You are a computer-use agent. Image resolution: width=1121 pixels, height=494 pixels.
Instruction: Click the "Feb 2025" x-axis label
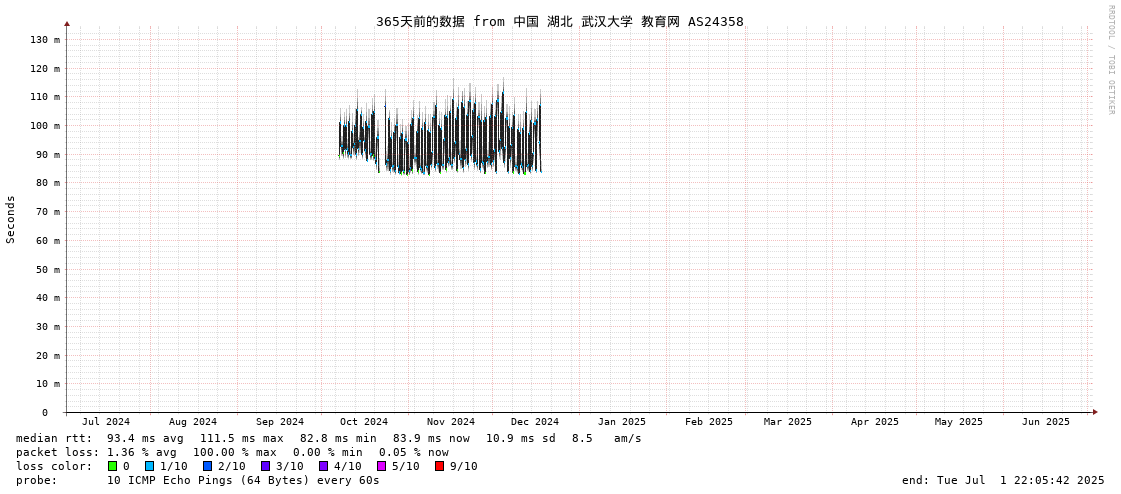point(708,422)
